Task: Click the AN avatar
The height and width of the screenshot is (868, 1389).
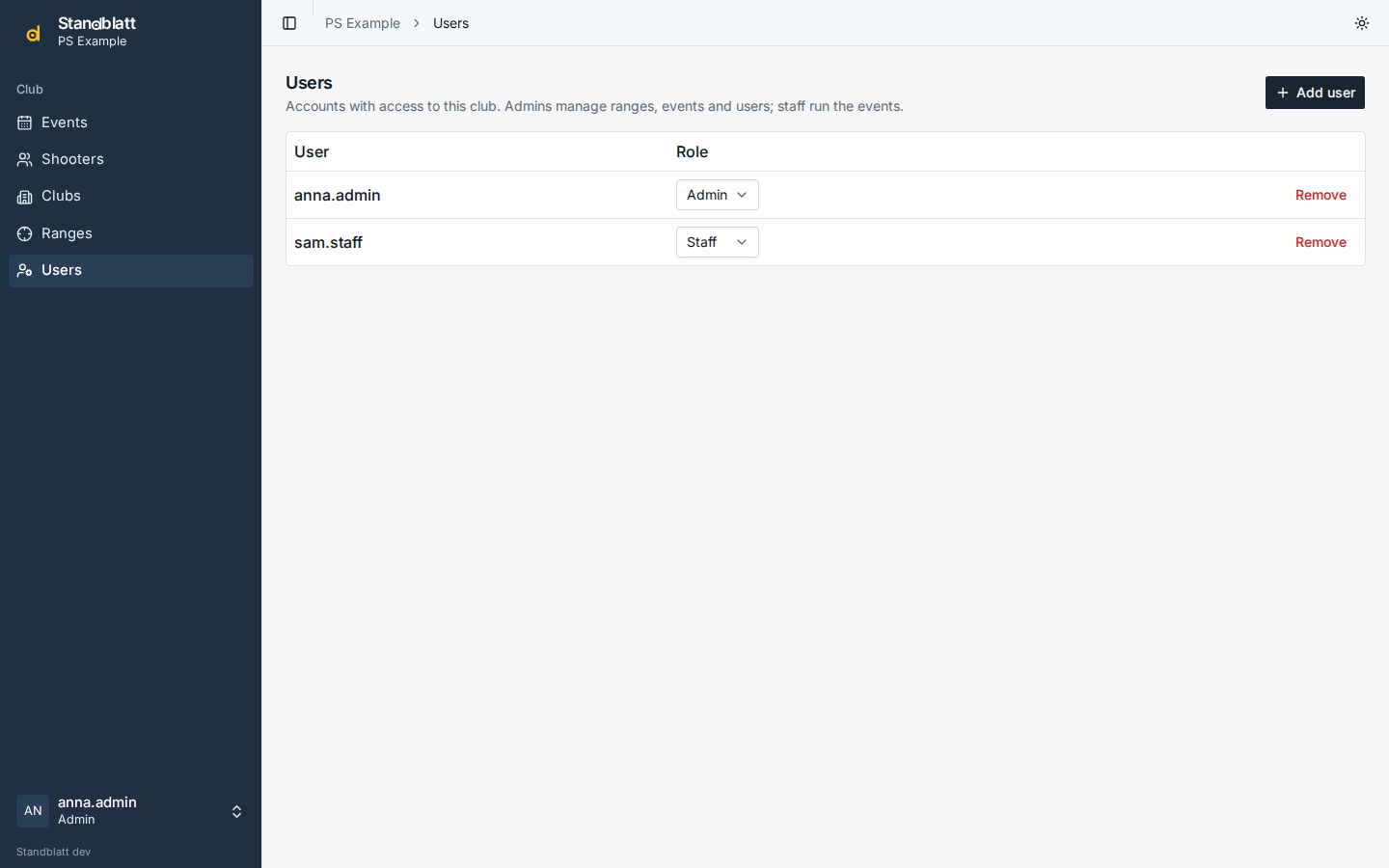Action: click(x=33, y=811)
